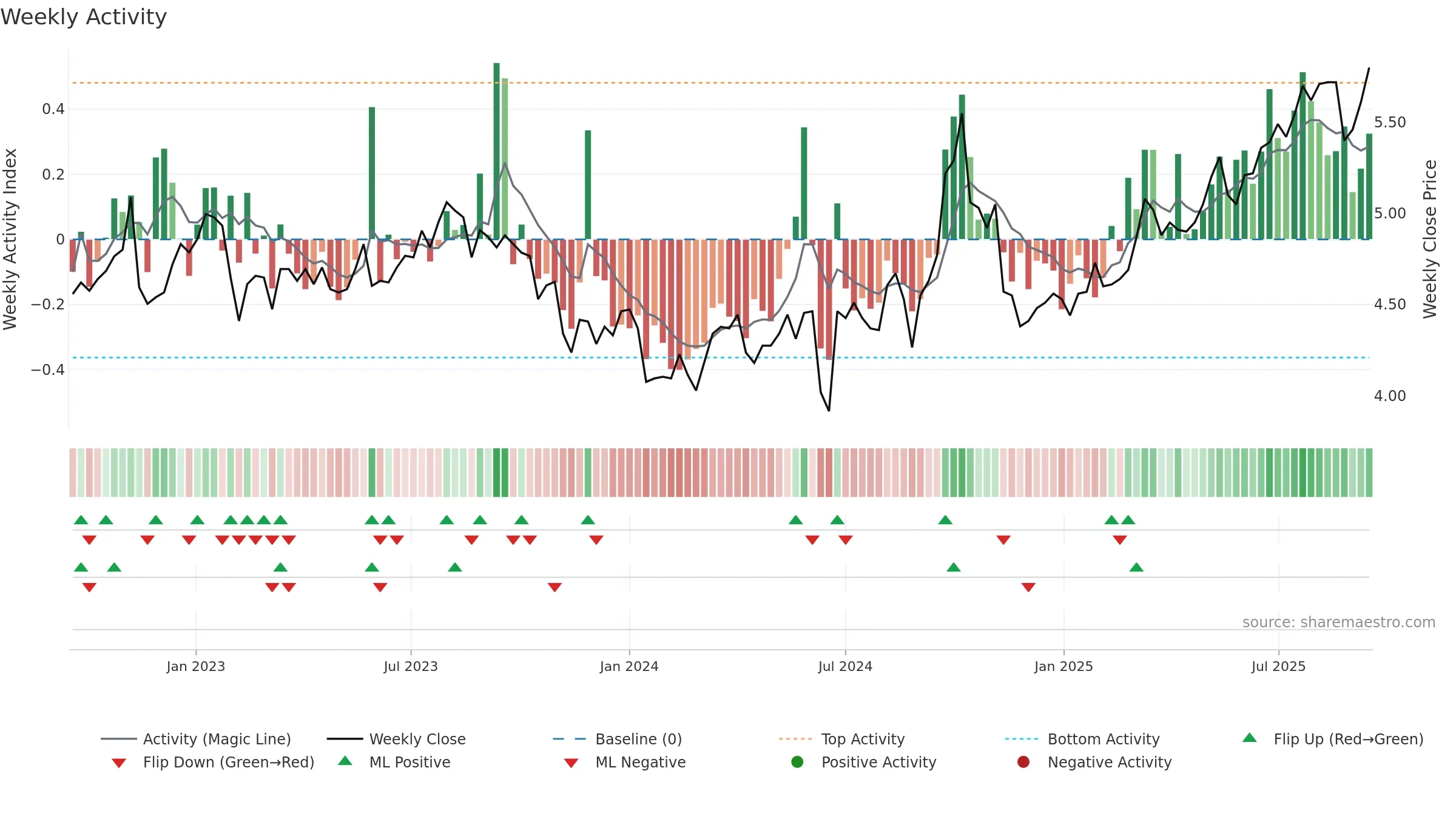Click the Weekly Activity chart title
The image size is (1456, 819).
point(84,17)
